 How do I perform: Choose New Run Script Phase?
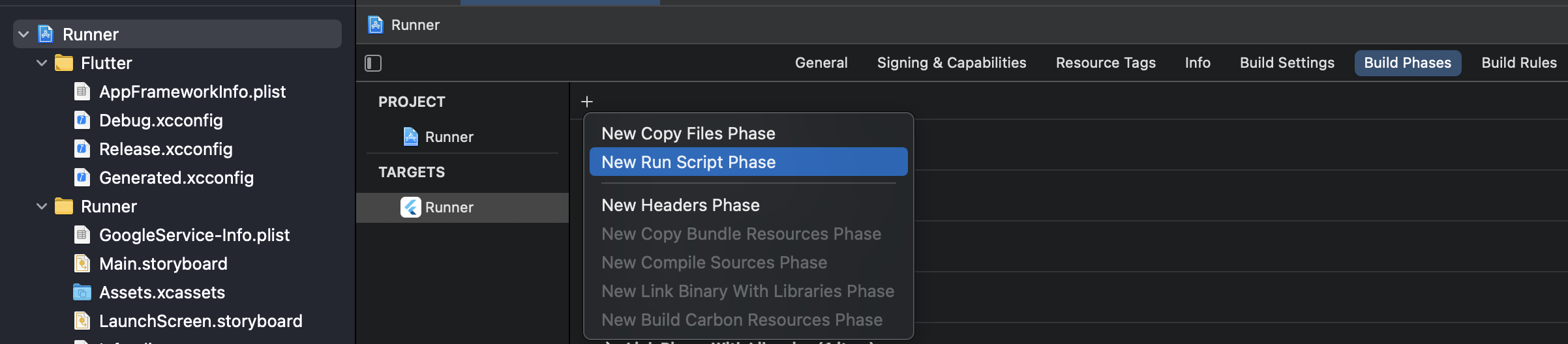688,162
